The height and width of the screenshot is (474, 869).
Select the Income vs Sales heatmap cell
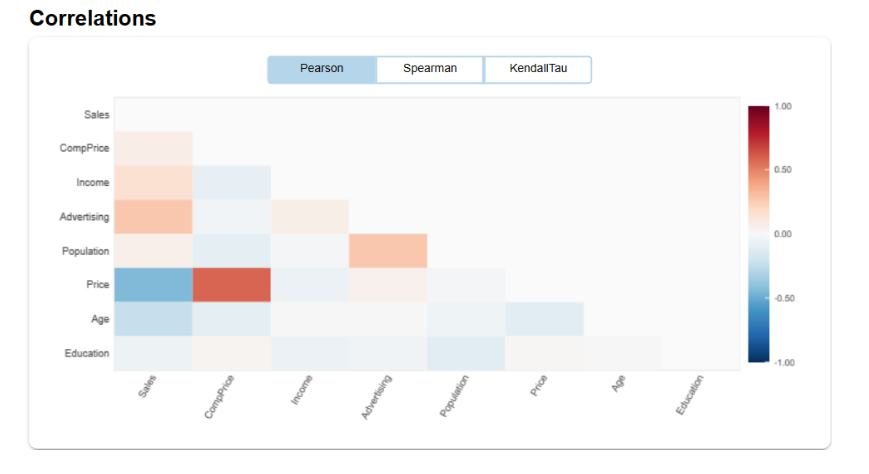[153, 183]
